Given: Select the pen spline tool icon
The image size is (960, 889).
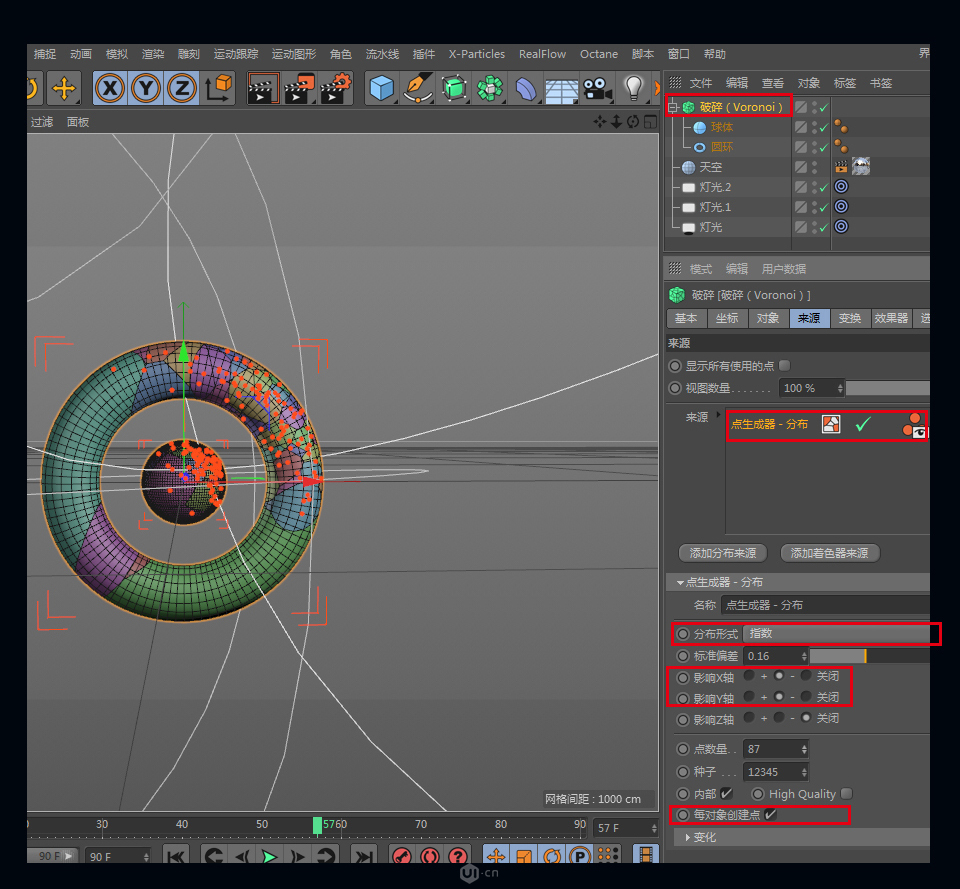Looking at the screenshot, I should [417, 89].
